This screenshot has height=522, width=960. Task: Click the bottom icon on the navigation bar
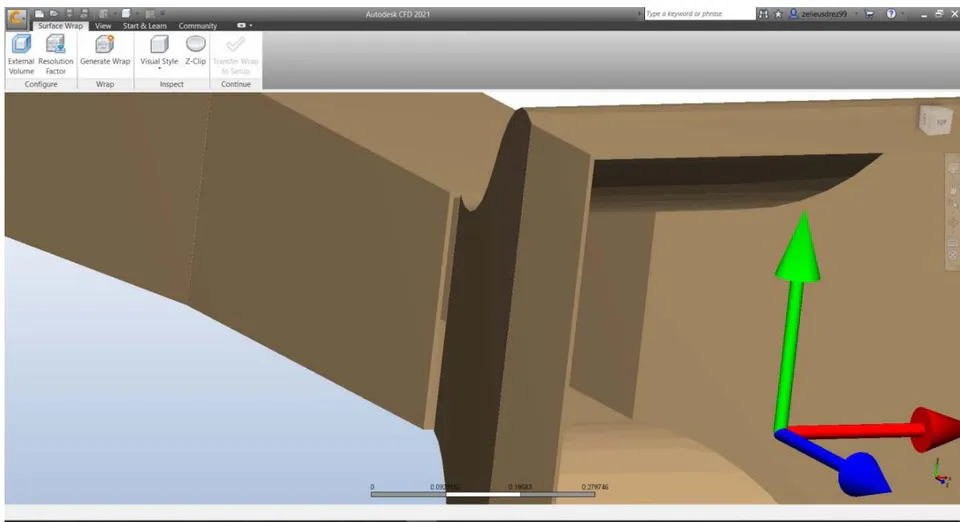[953, 256]
